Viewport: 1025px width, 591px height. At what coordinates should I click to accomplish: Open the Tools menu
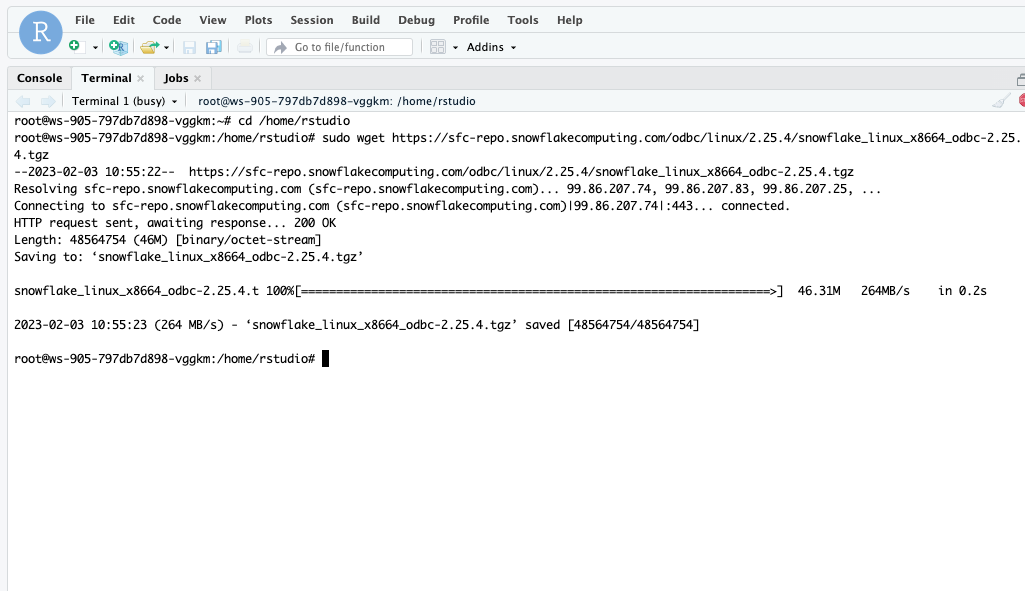click(x=523, y=20)
